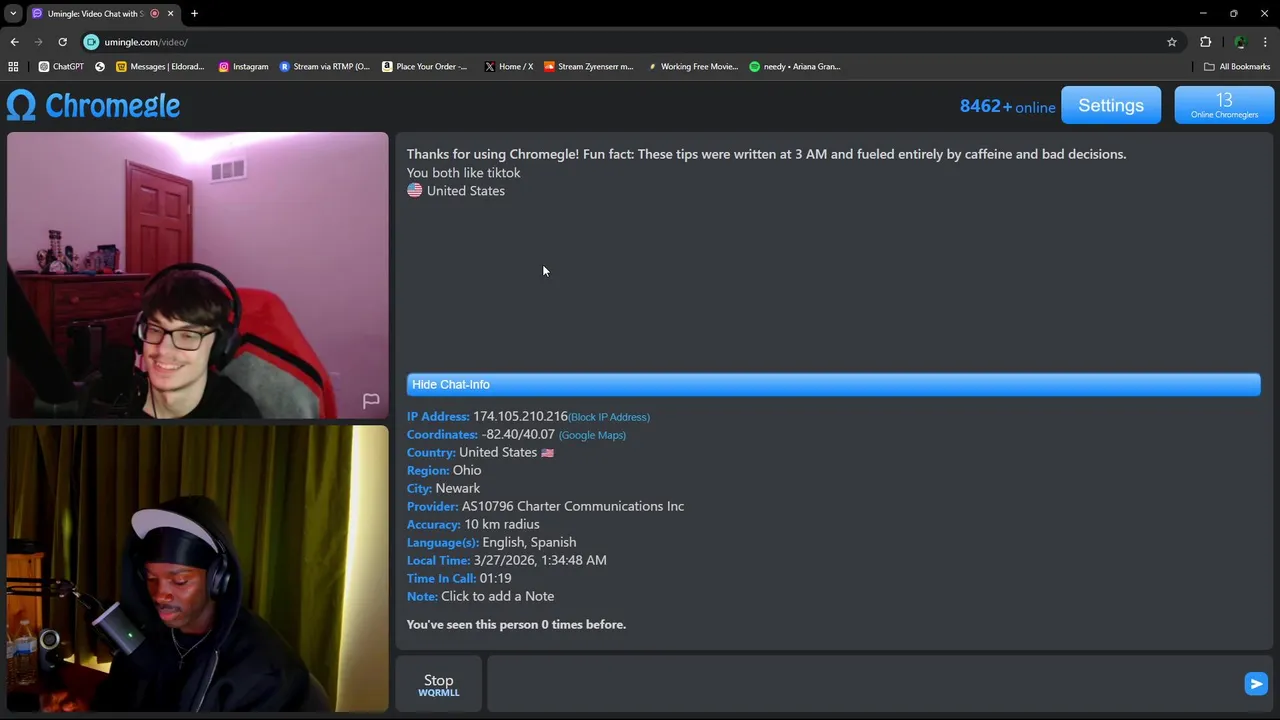Click the Accuracy 10 km radius value
Image resolution: width=1280 pixels, height=720 pixels.
pyautogui.click(x=502, y=524)
